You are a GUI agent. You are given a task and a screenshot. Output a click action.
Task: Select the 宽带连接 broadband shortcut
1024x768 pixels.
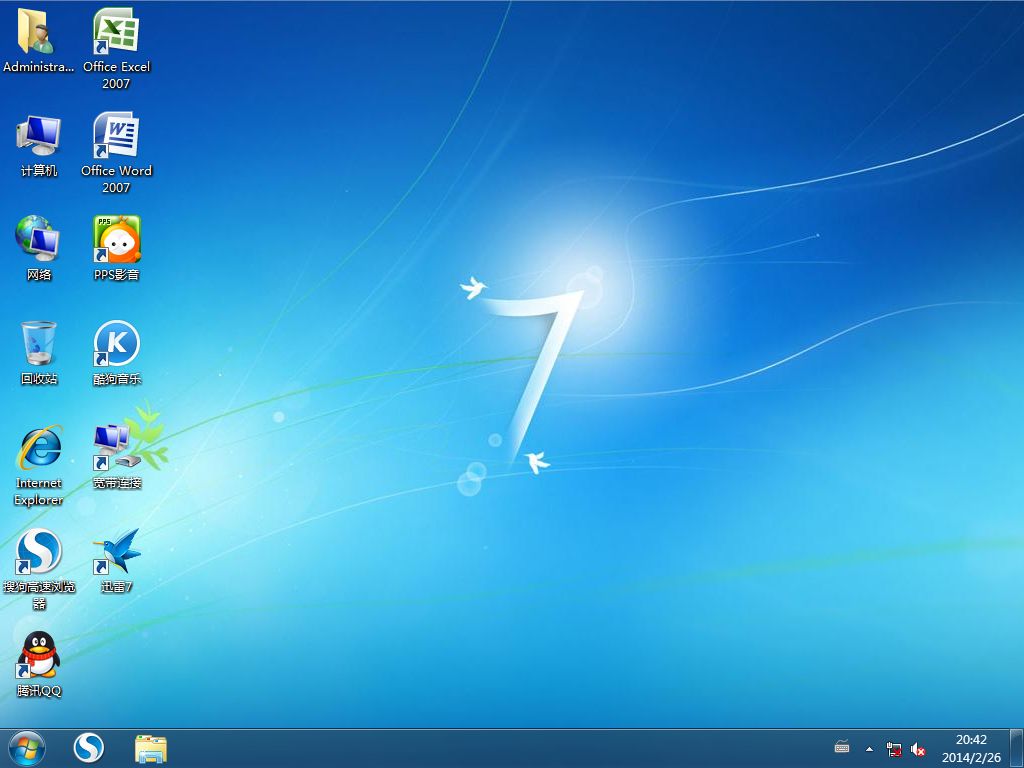pyautogui.click(x=116, y=456)
